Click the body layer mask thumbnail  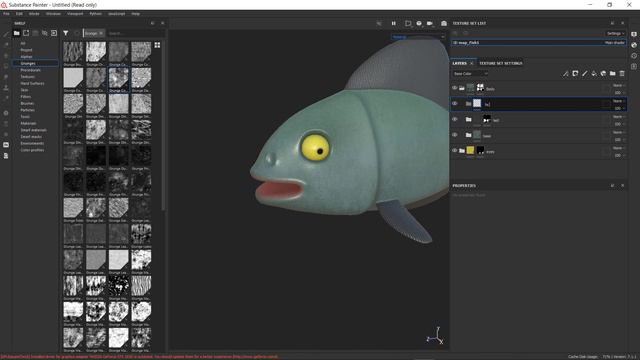pyautogui.click(x=480, y=88)
